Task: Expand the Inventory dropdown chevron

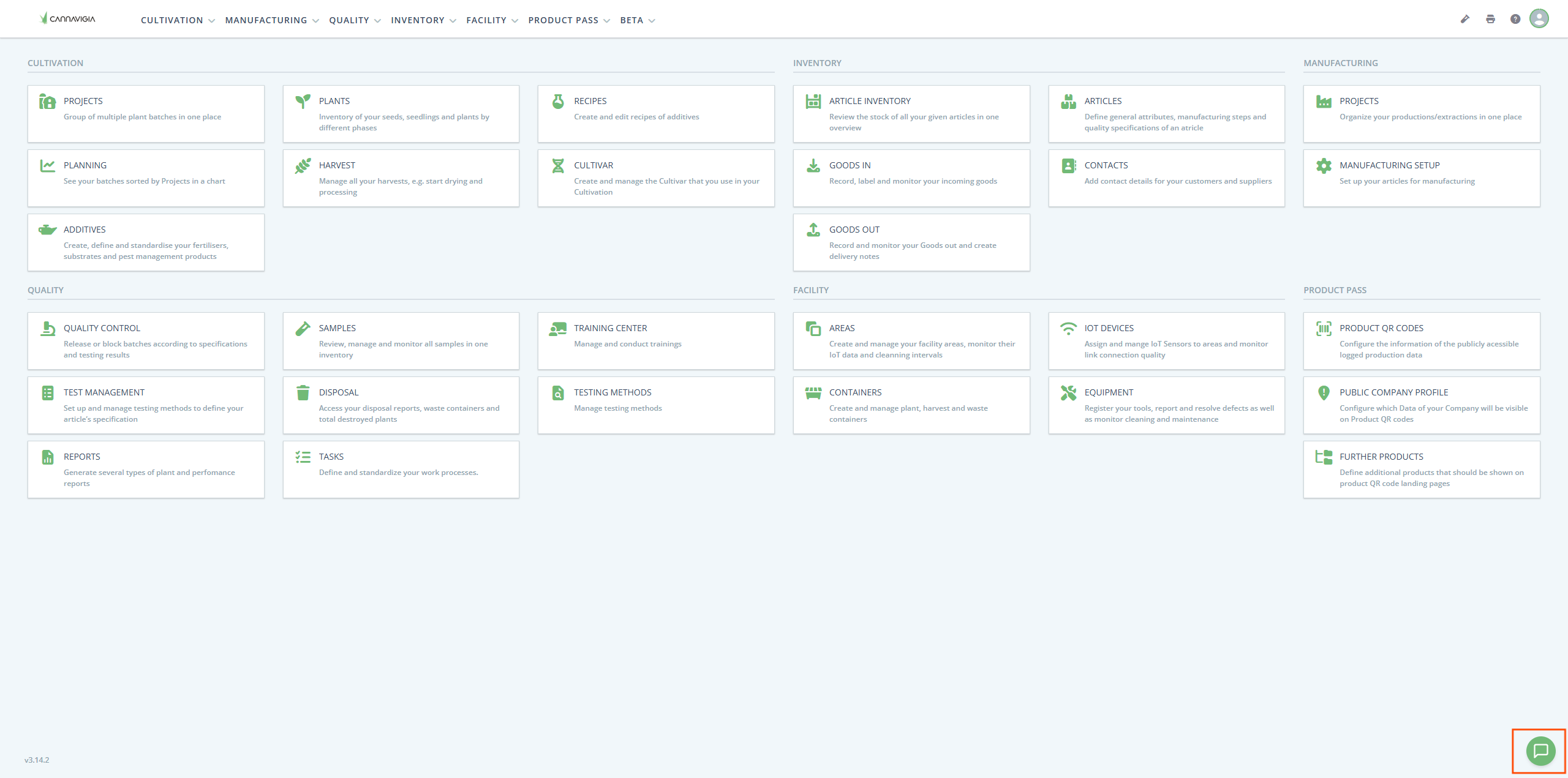Action: click(453, 21)
